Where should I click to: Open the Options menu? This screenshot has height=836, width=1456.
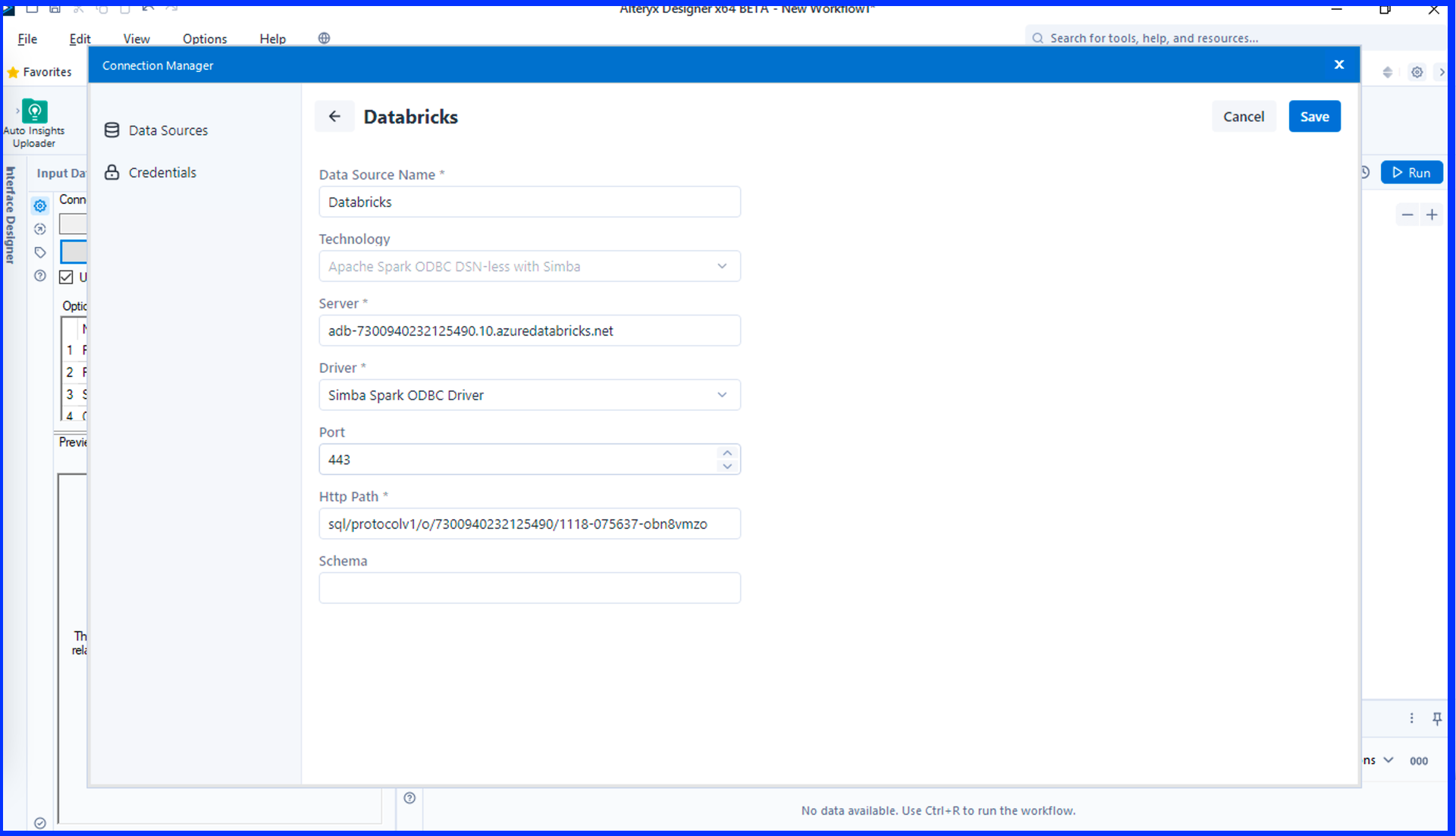click(x=205, y=39)
